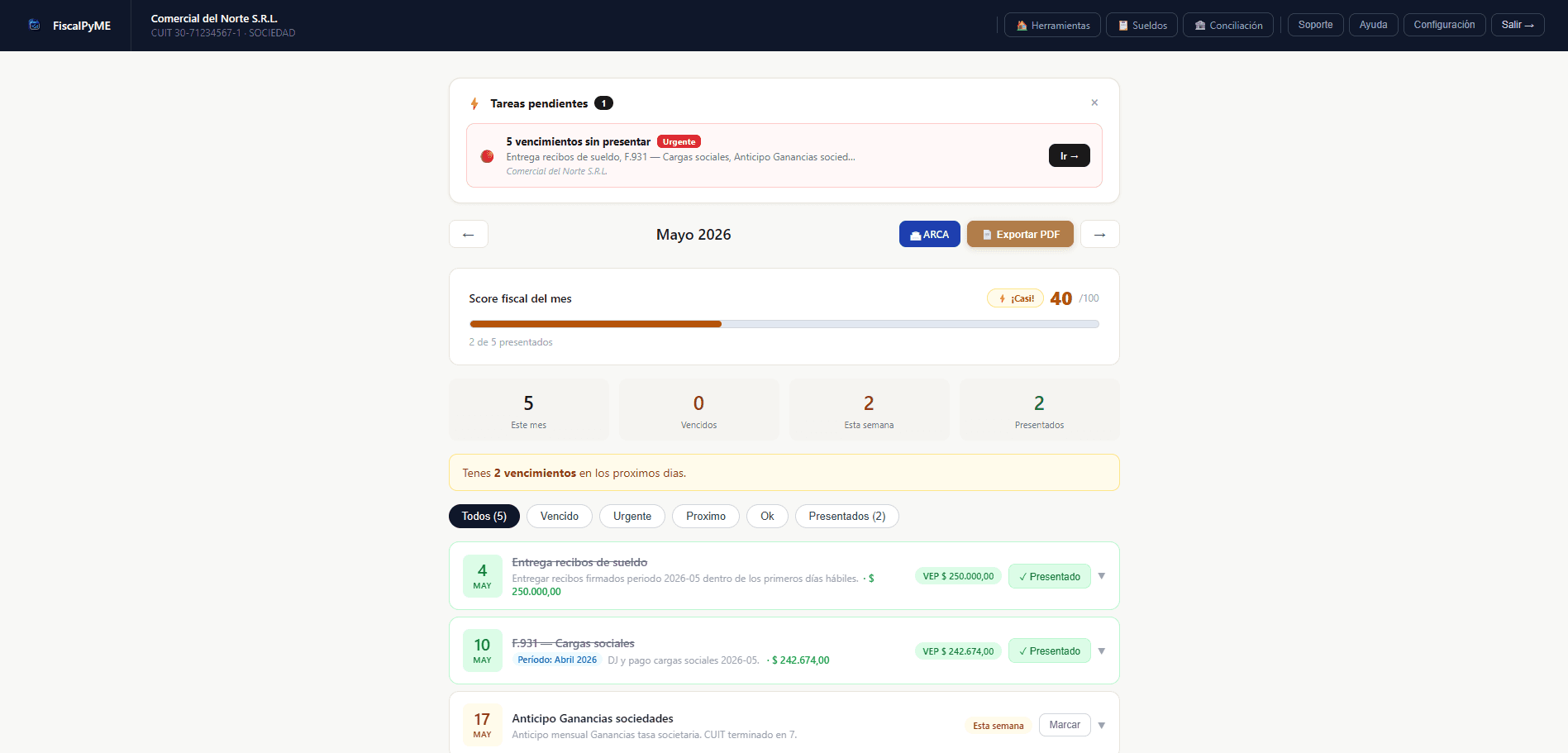Go to next month with right arrow
Screen dimensions: 1568x753
(x=1099, y=234)
